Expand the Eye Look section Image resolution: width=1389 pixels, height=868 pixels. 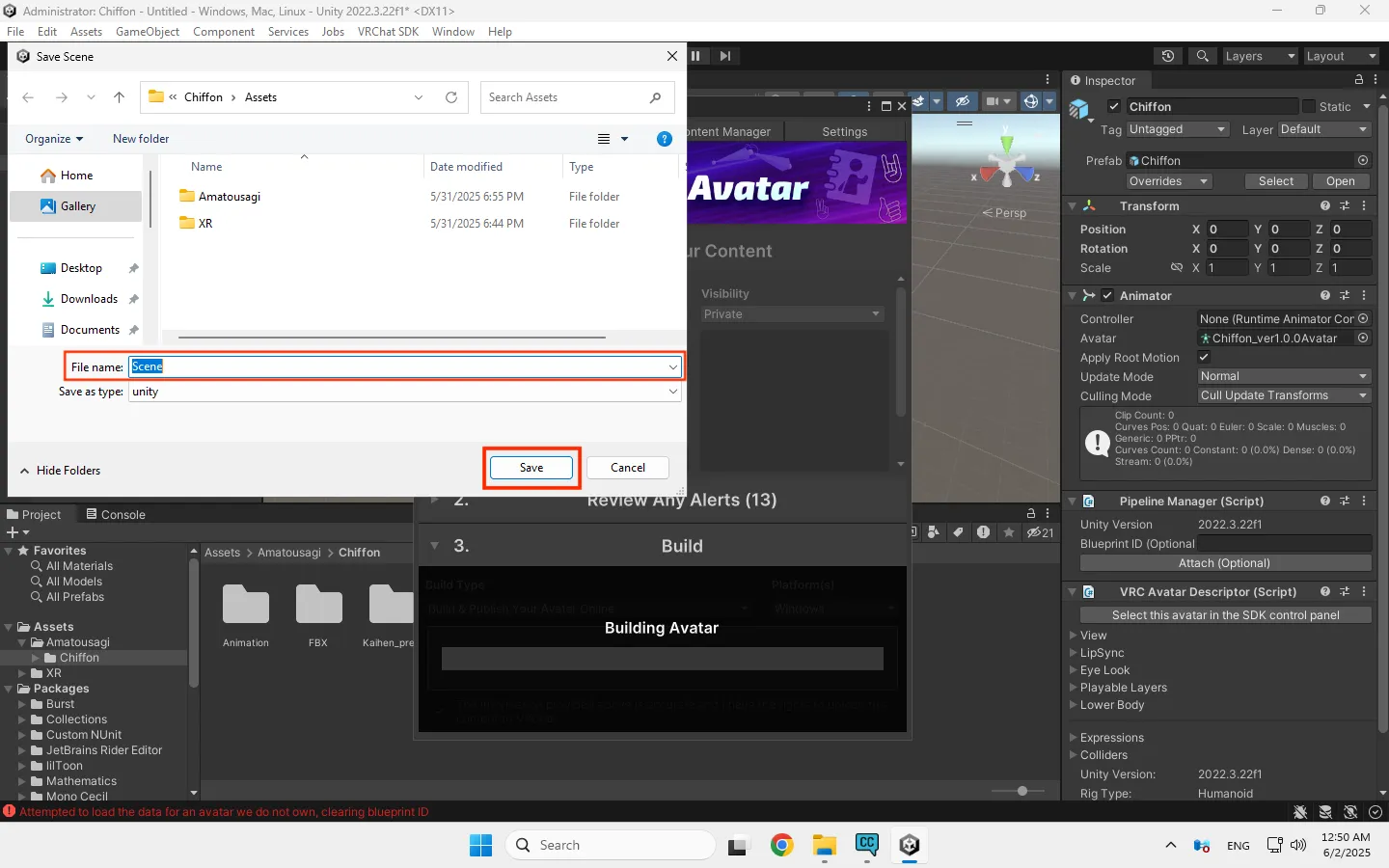[1074, 670]
